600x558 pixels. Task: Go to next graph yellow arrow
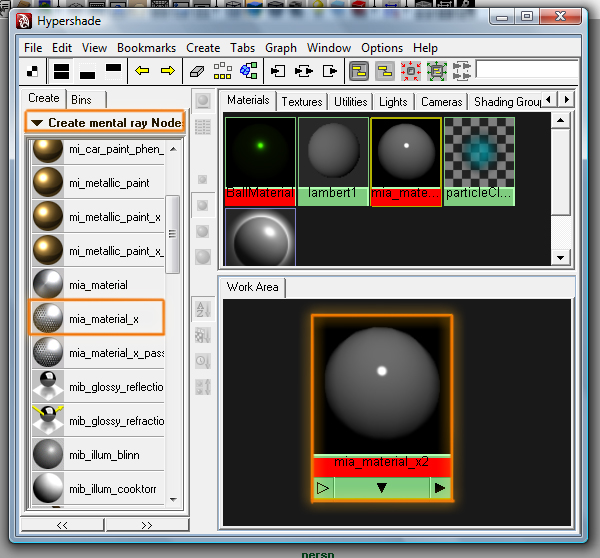pos(168,71)
